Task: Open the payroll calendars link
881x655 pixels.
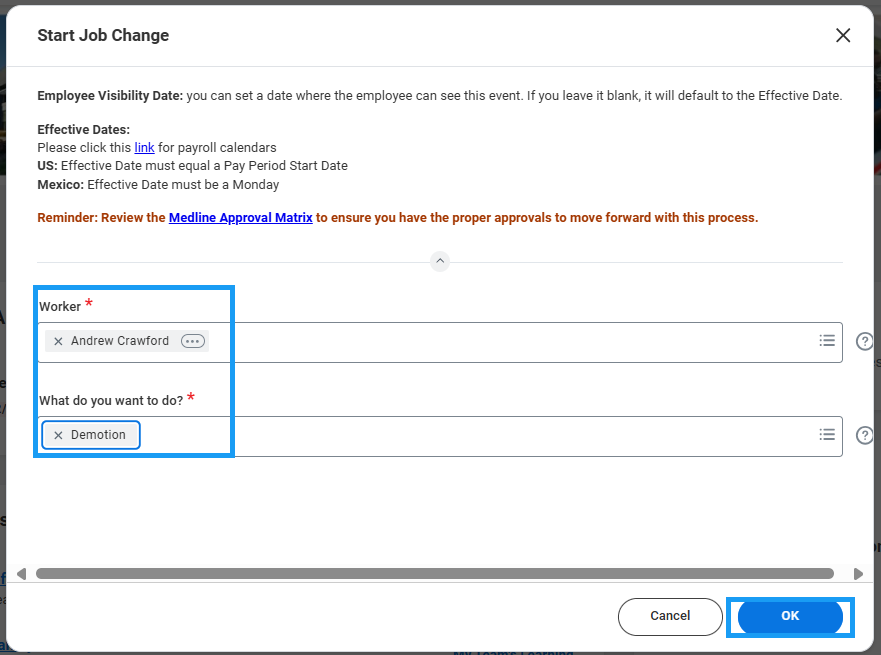Action: [145, 148]
